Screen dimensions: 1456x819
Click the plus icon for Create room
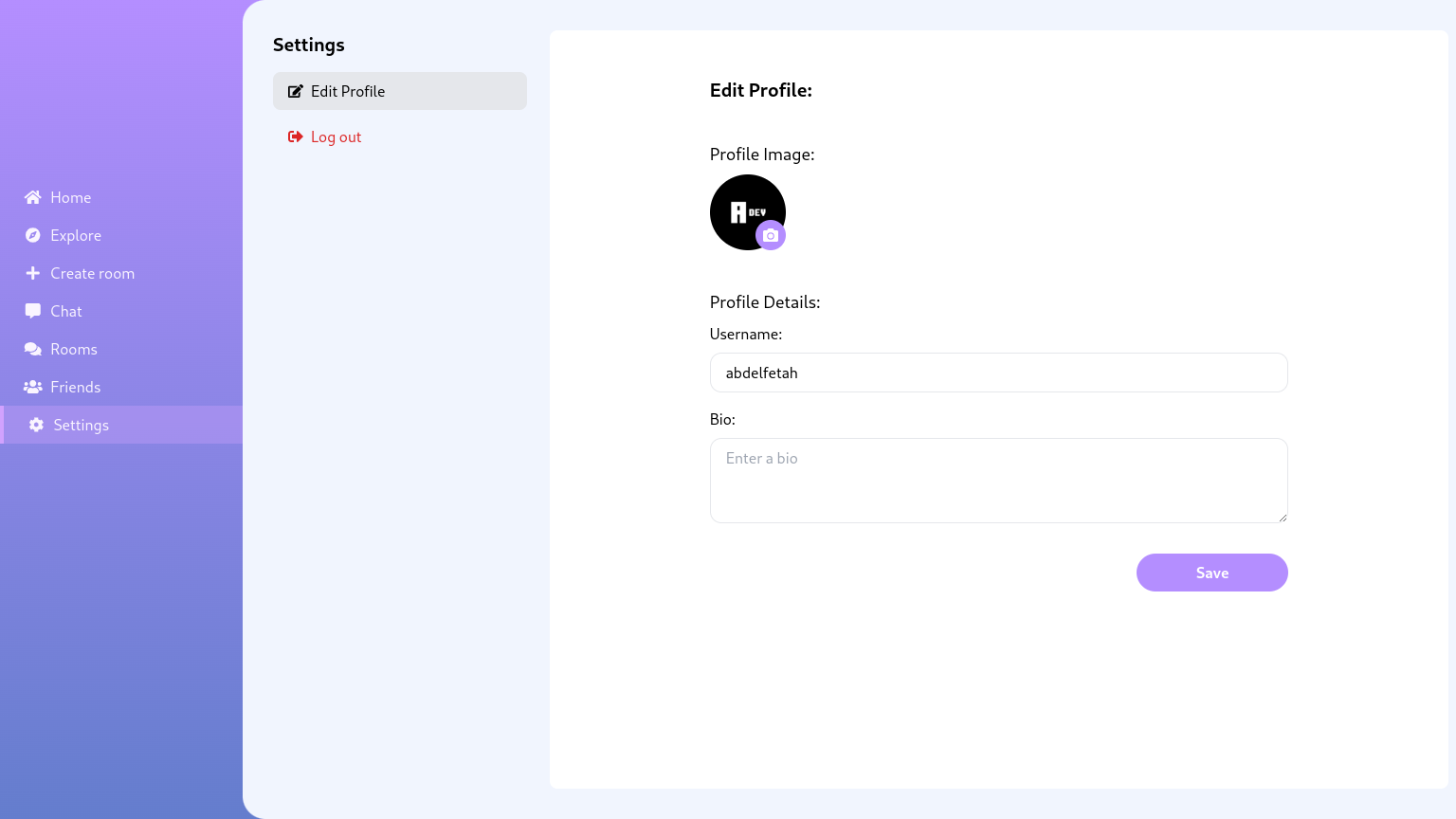(x=33, y=273)
